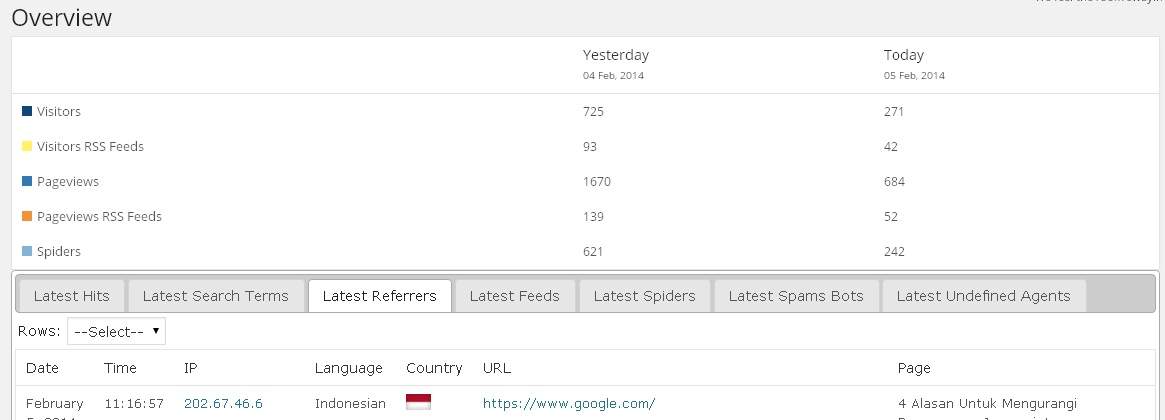
Task: Click the URL column header
Action: [497, 368]
